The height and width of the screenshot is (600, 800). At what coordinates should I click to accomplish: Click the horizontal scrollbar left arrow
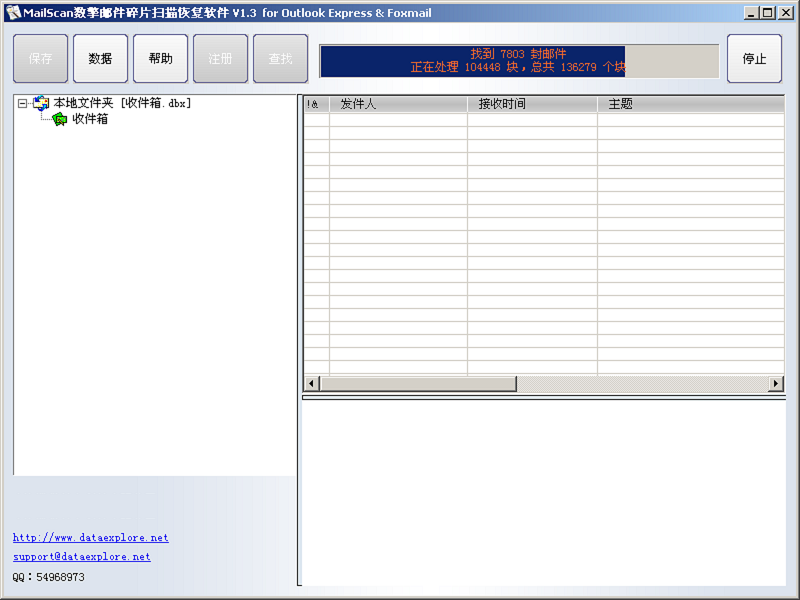[x=312, y=384]
